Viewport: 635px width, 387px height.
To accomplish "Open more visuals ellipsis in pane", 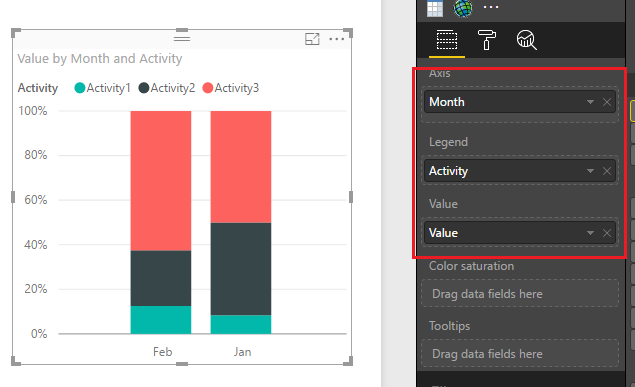I will tap(491, 7).
